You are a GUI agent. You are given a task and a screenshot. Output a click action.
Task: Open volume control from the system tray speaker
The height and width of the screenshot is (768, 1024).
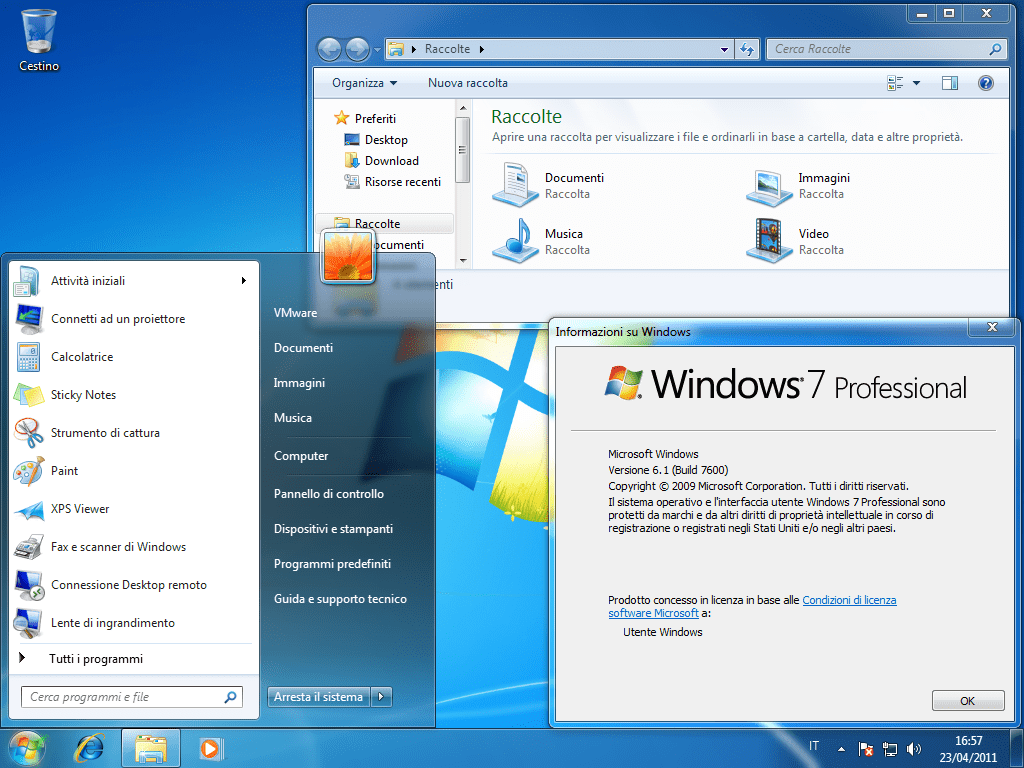point(914,747)
